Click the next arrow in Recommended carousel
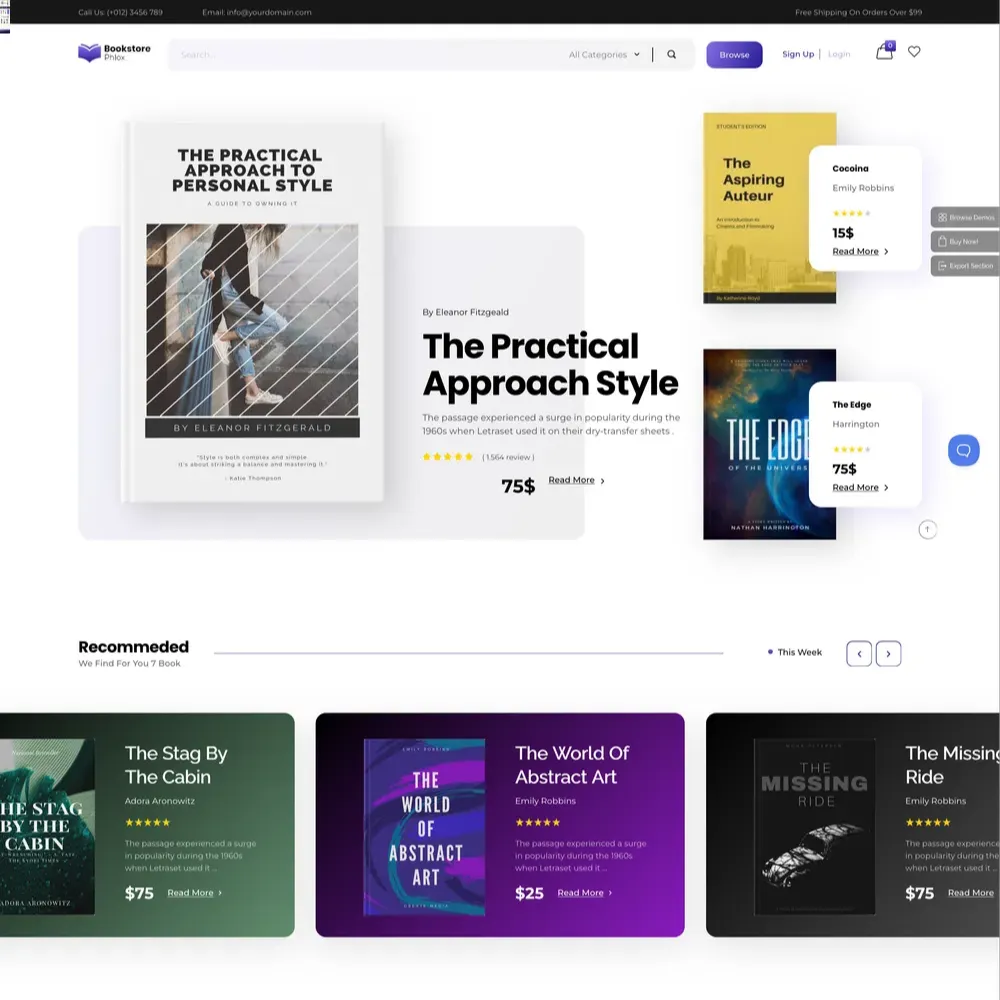This screenshot has height=1000, width=1000. coord(888,653)
